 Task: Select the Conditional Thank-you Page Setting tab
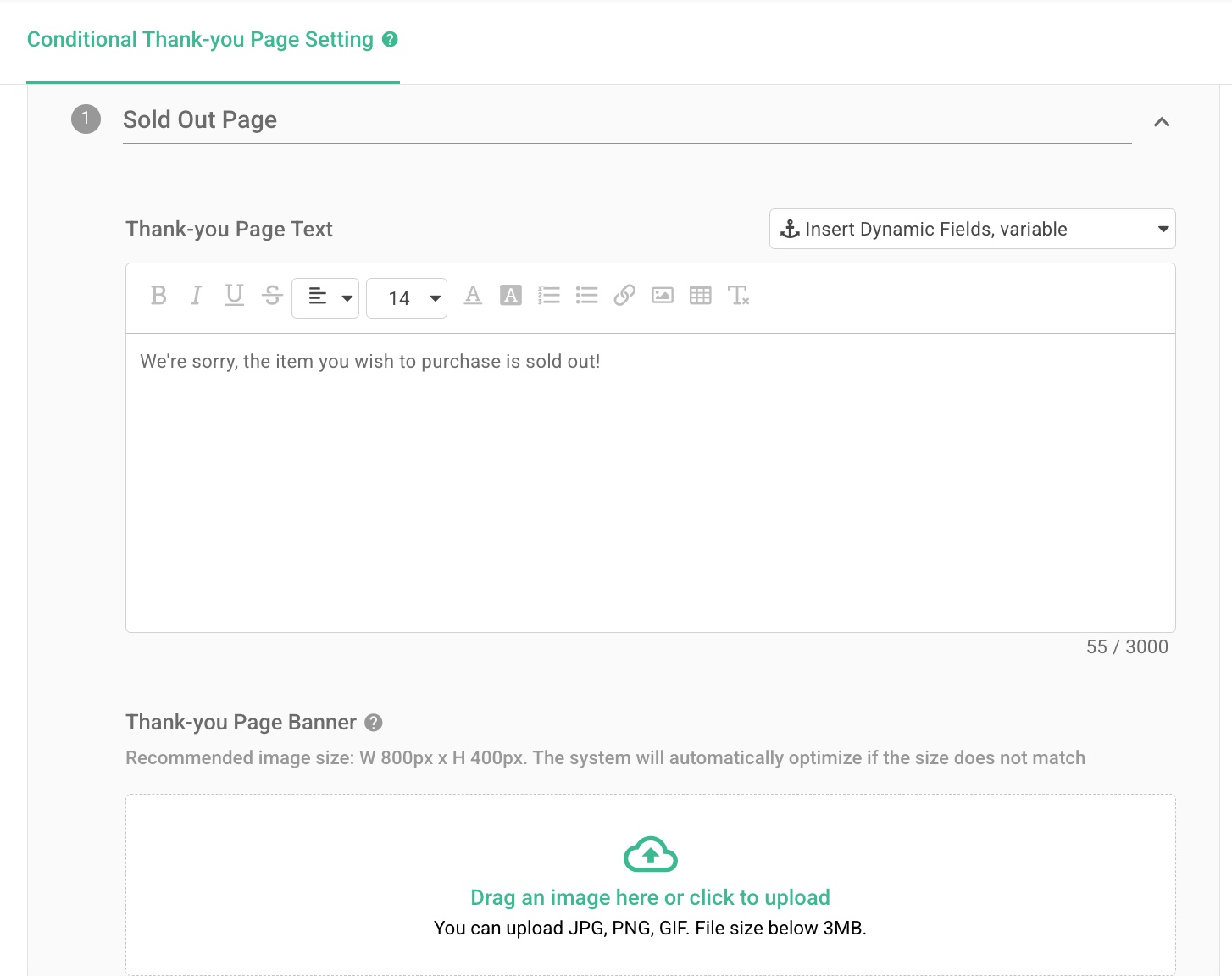[199, 39]
